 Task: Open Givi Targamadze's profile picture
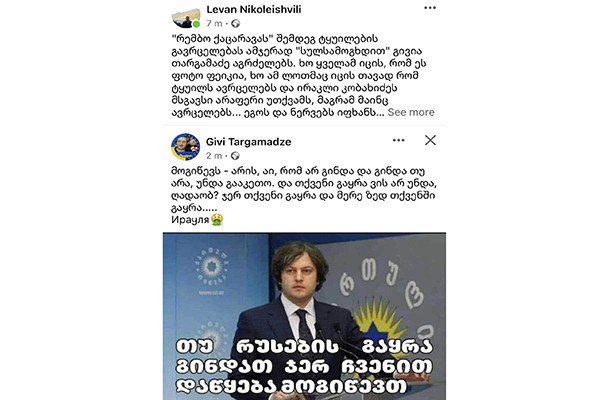click(185, 147)
